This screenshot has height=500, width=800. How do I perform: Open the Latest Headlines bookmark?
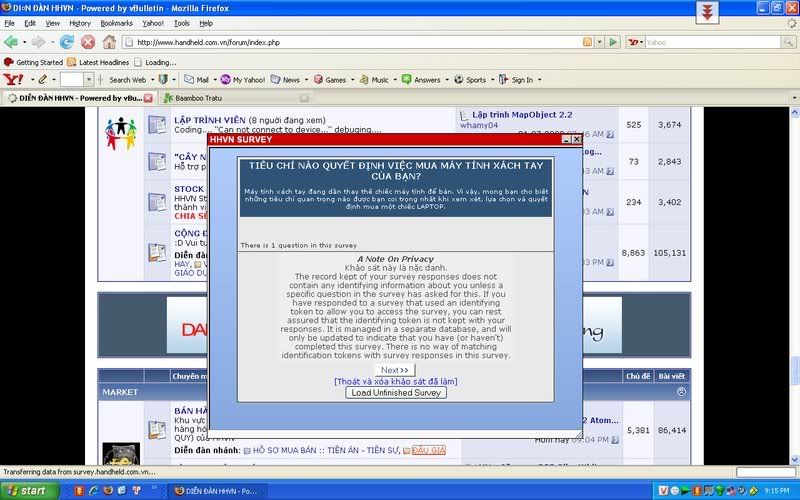point(98,62)
